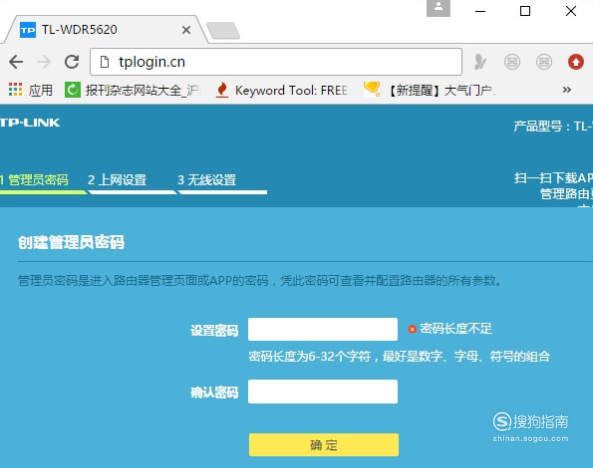Open the Keyword Tool: FREE bookmark
The width and height of the screenshot is (593, 468).
(x=281, y=90)
